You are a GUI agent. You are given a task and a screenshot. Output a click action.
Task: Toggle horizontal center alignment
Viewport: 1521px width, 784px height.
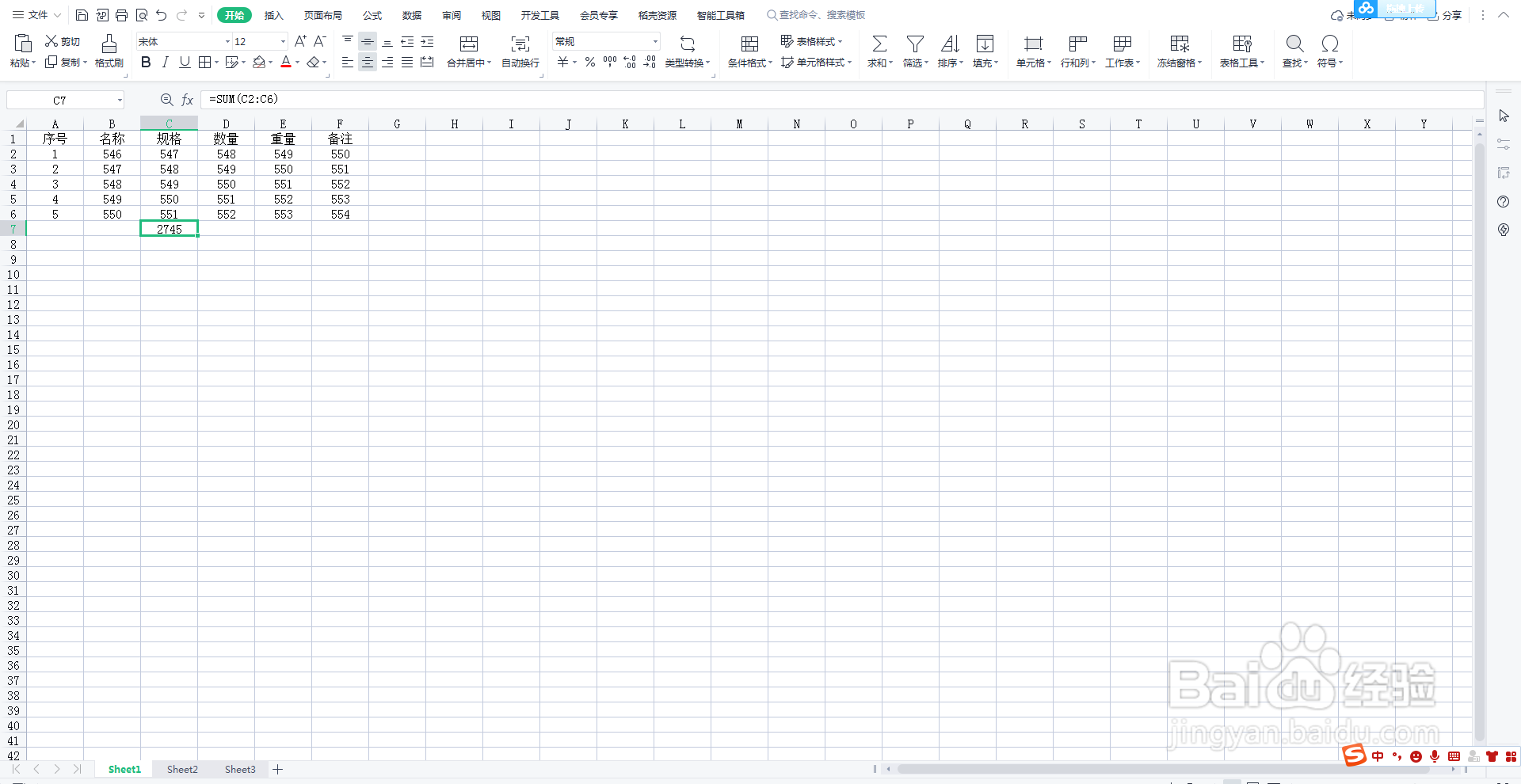click(368, 62)
